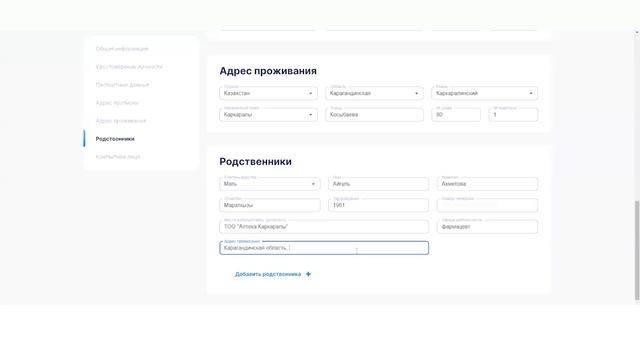Go to Паспортные данные sidebar section
Image resolution: width=640 pixels, height=360 pixels.
[122, 85]
